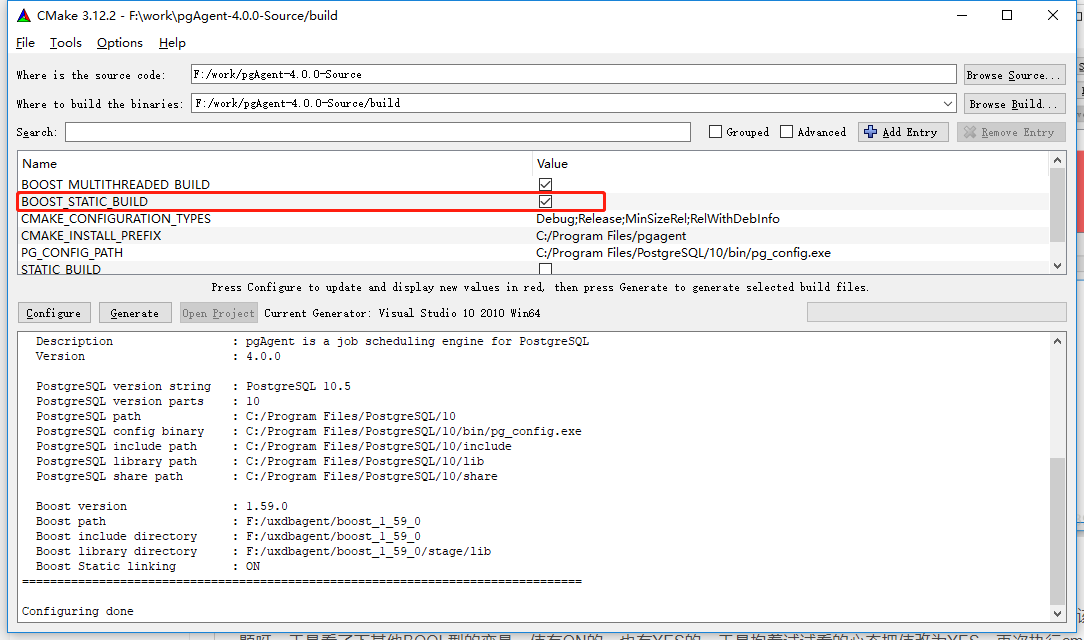Open the Help menu

point(172,43)
